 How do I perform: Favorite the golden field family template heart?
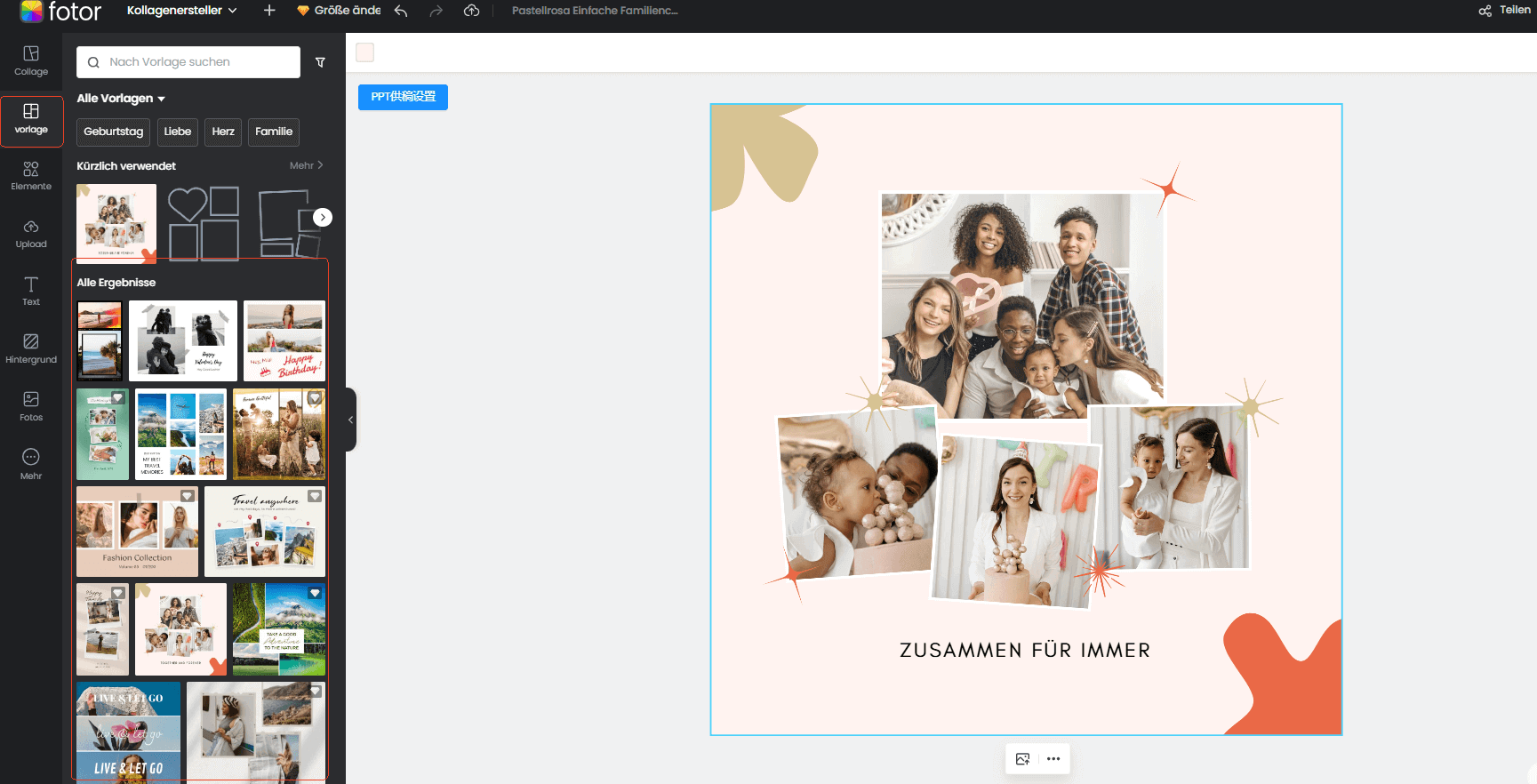pos(315,398)
